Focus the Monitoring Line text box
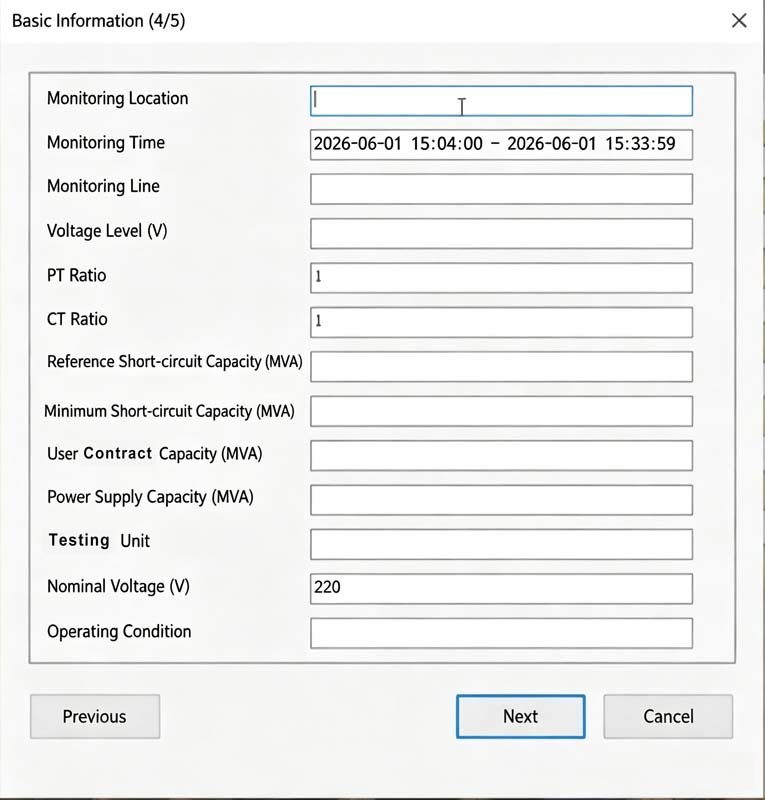Viewport: 765px width, 800px height. [x=501, y=189]
